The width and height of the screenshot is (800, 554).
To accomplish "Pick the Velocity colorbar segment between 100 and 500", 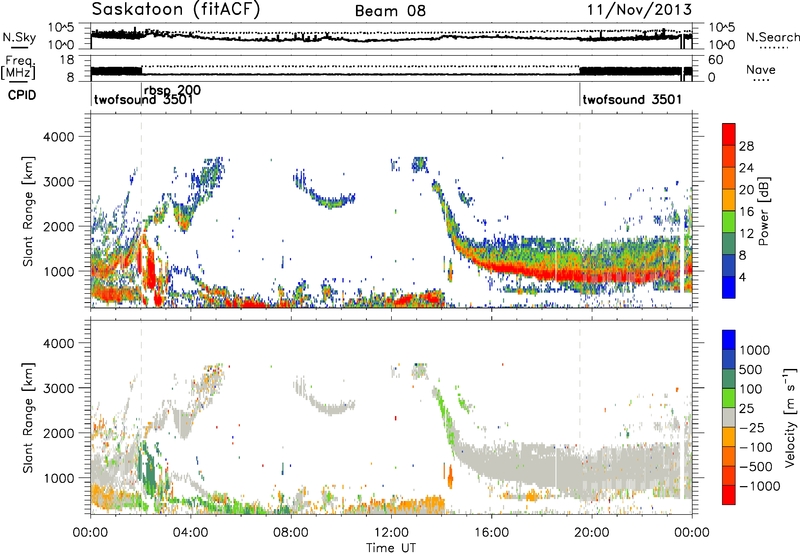I will tap(729, 378).
